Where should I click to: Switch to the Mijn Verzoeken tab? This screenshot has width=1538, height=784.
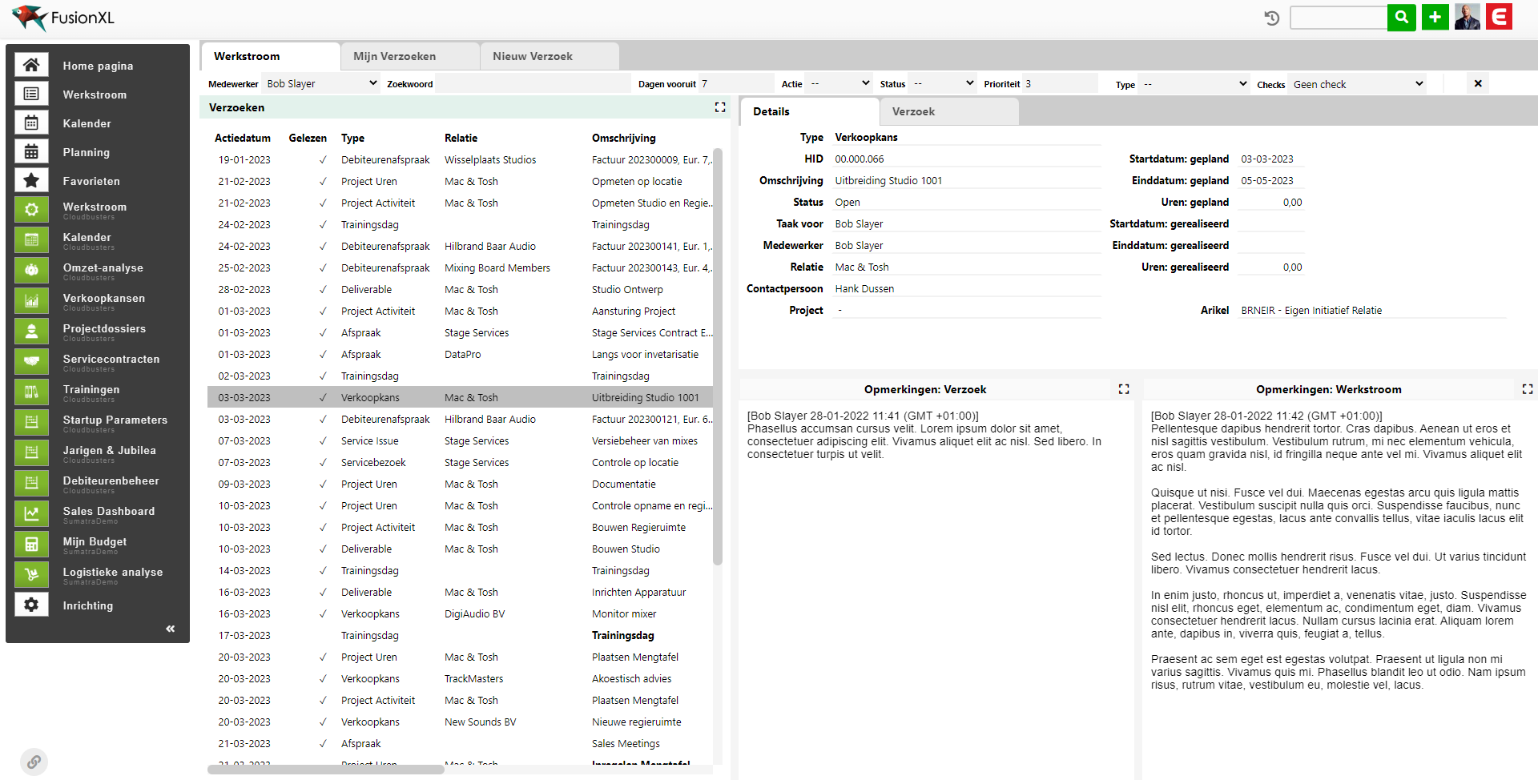tap(410, 56)
